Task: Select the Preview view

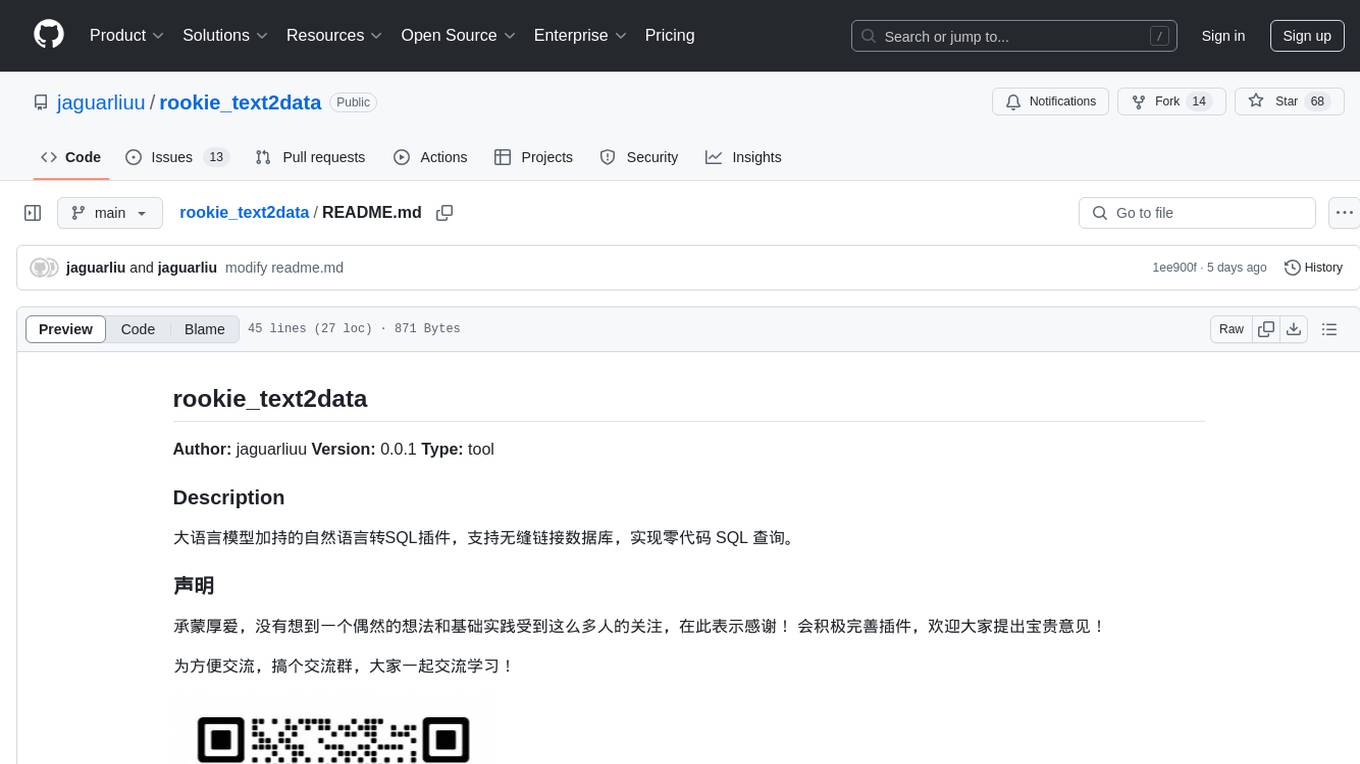Action: click(66, 329)
